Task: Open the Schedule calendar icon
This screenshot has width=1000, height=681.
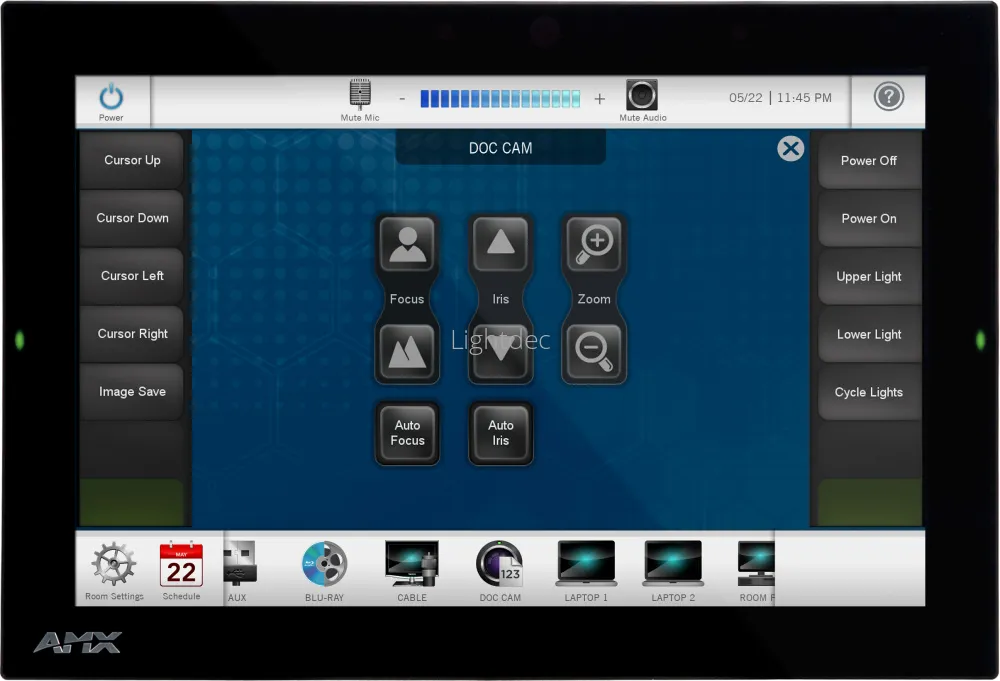Action: click(181, 566)
